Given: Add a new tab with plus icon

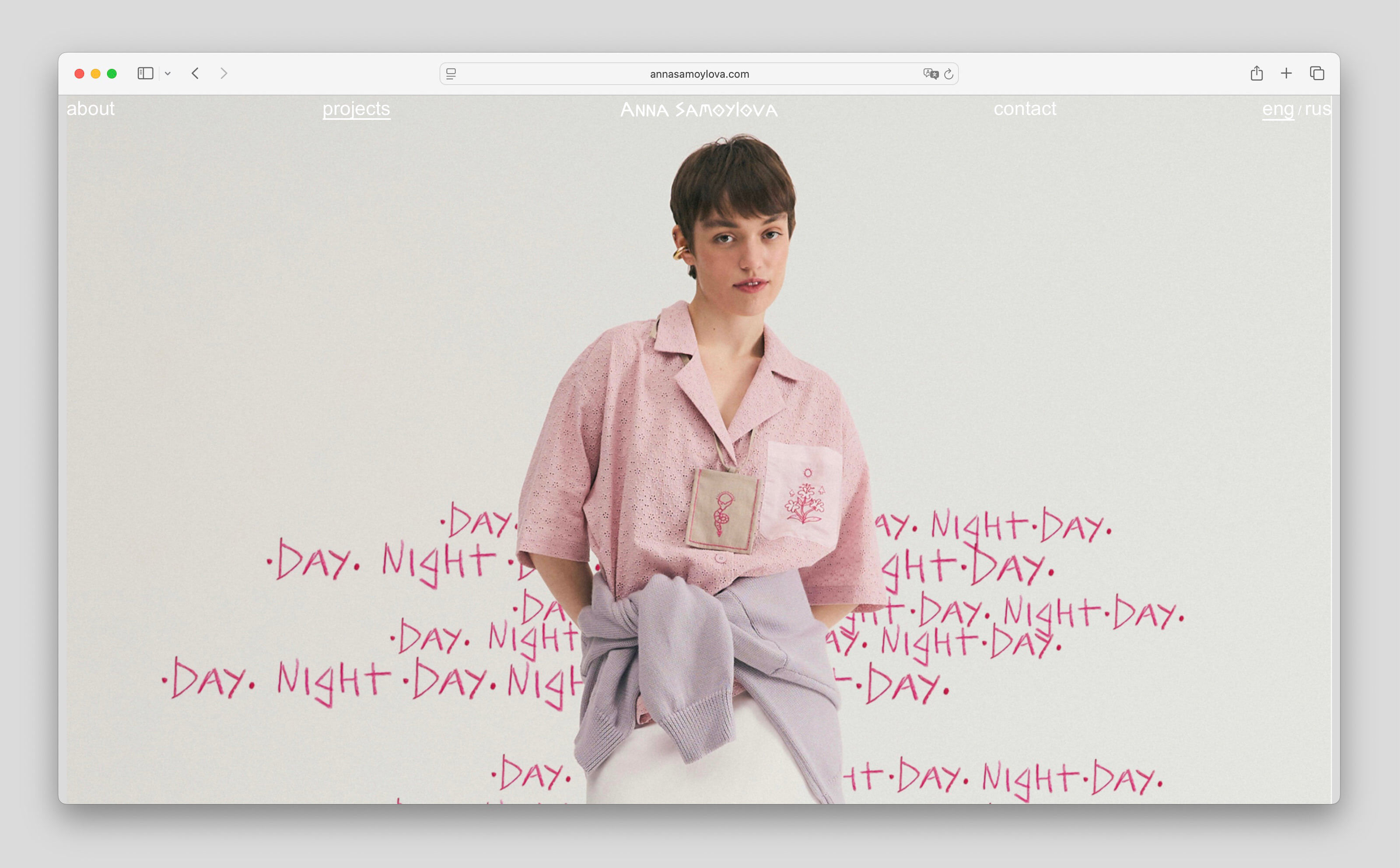Looking at the screenshot, I should point(1286,73).
